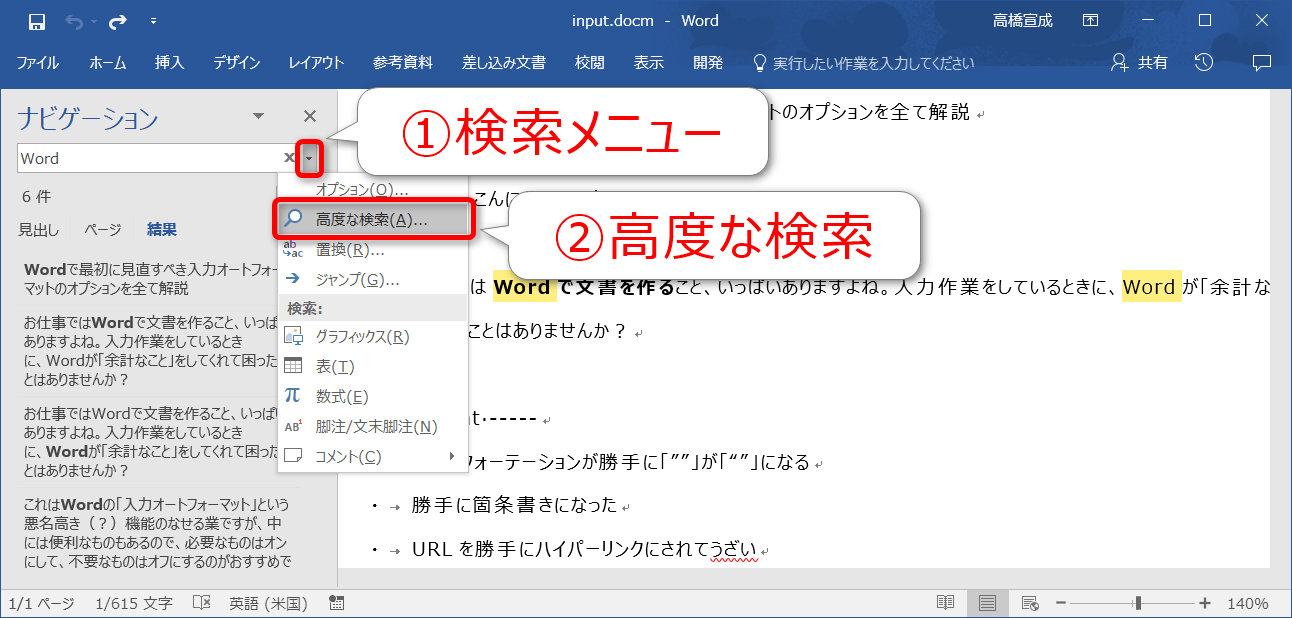
Task: Click the zoom slider handle
Action: pos(1137,603)
